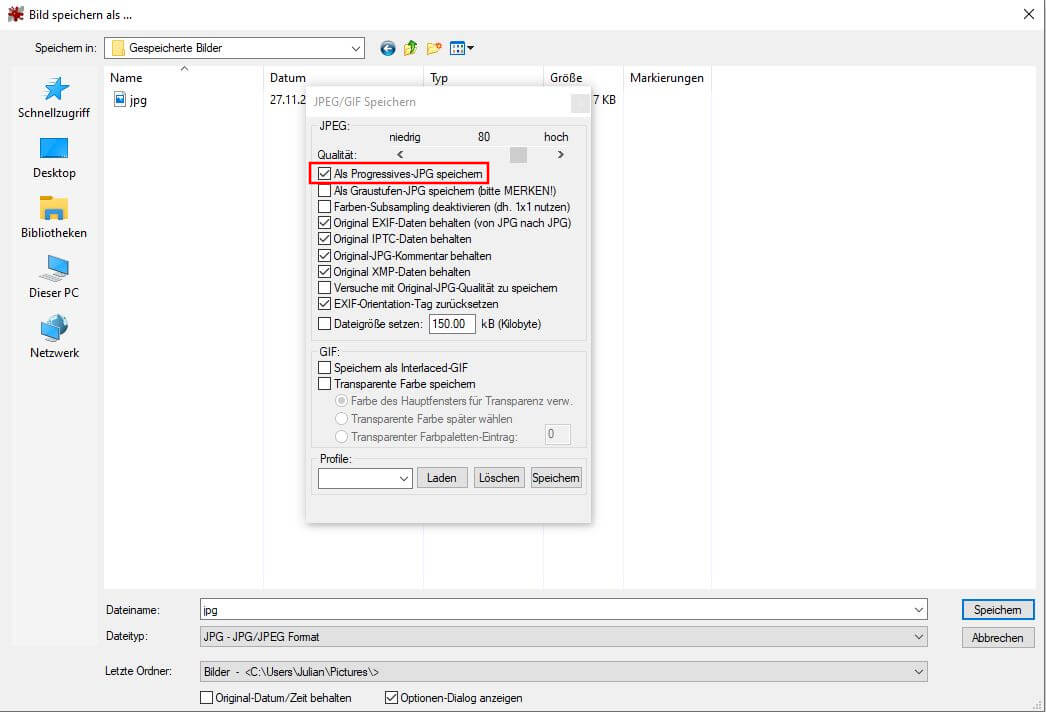Select Transparente Farbe später wählen radio
The width and height of the screenshot is (1046, 712).
[x=342, y=419]
